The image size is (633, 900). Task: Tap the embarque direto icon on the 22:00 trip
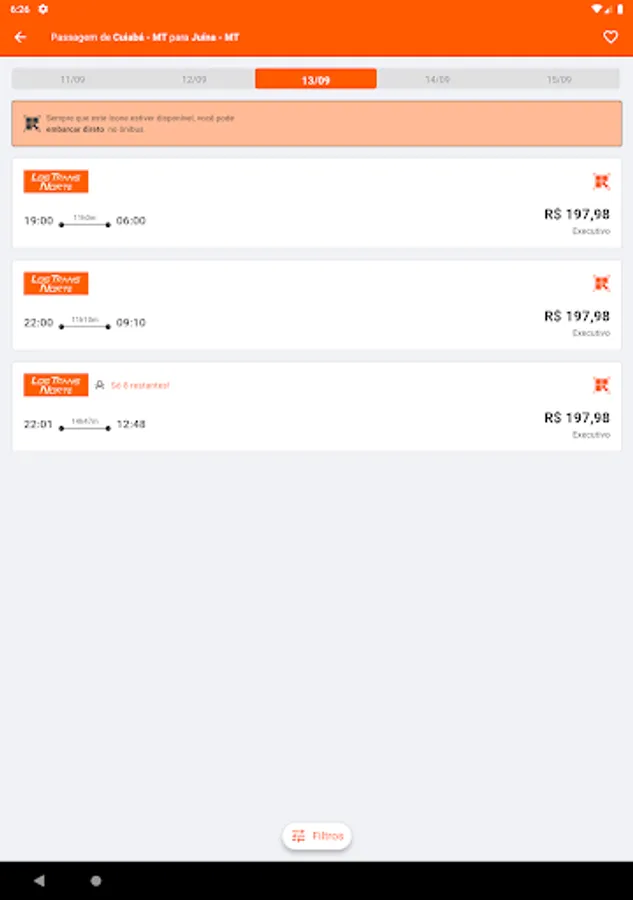(601, 283)
